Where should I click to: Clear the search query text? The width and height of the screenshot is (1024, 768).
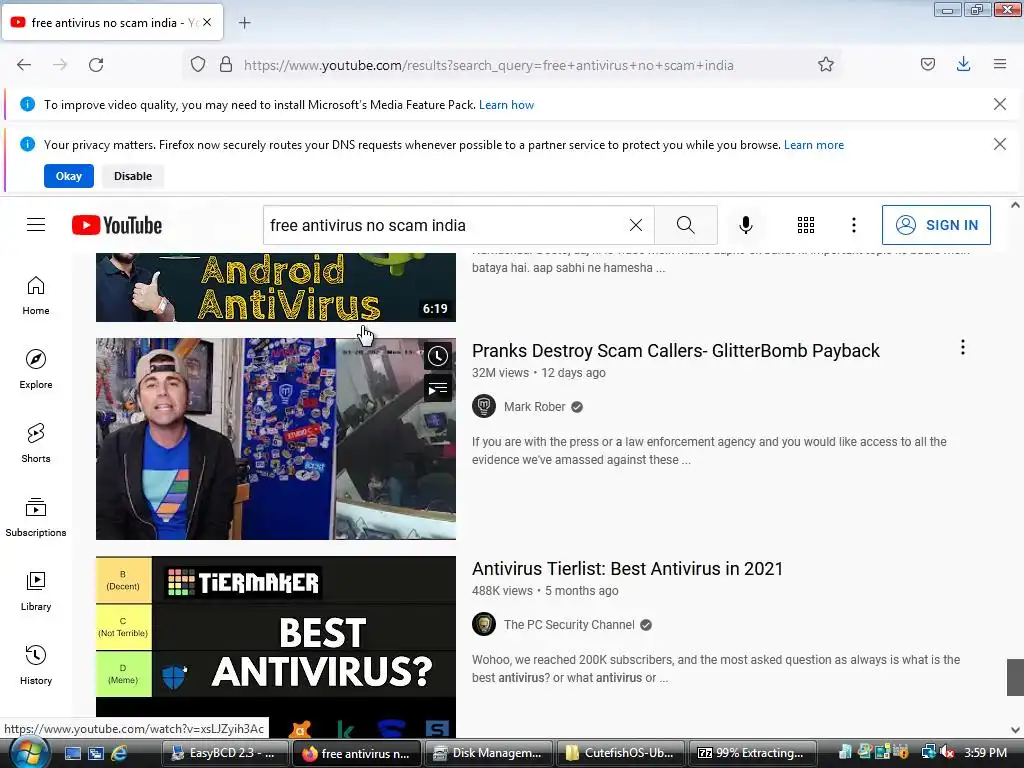click(x=635, y=225)
